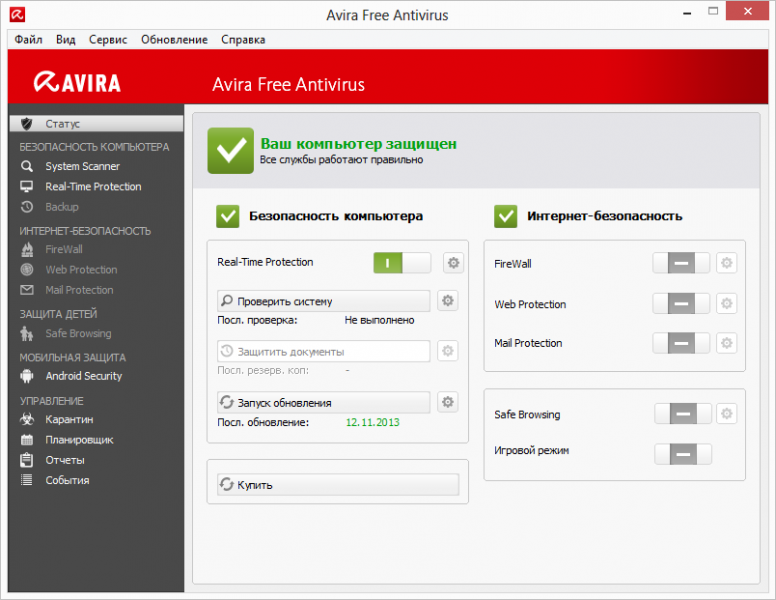
Task: Open the FireWall settings gear
Action: point(727,263)
